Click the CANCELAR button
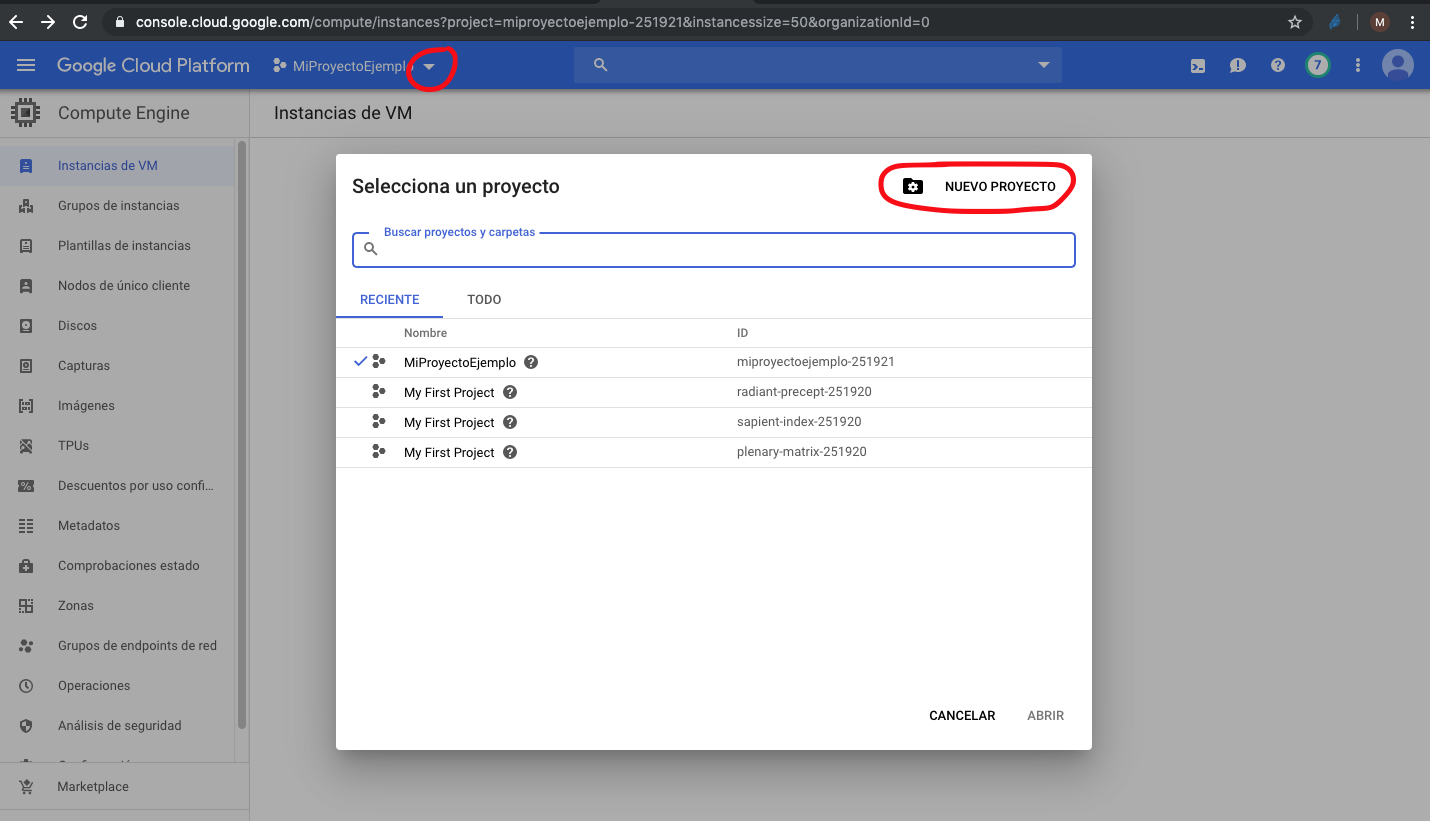 (962, 716)
